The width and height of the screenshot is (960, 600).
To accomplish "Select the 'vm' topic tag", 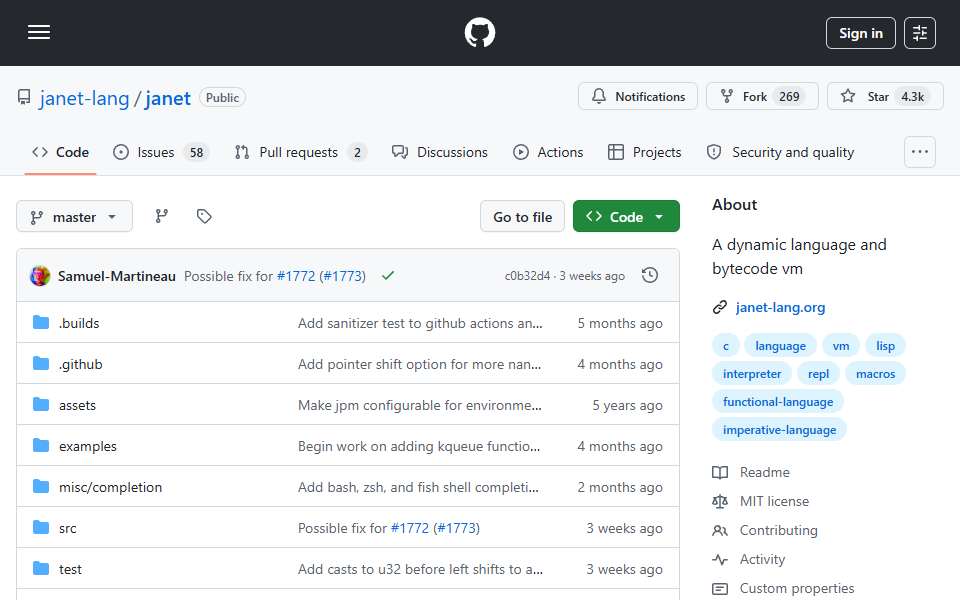I will (841, 346).
